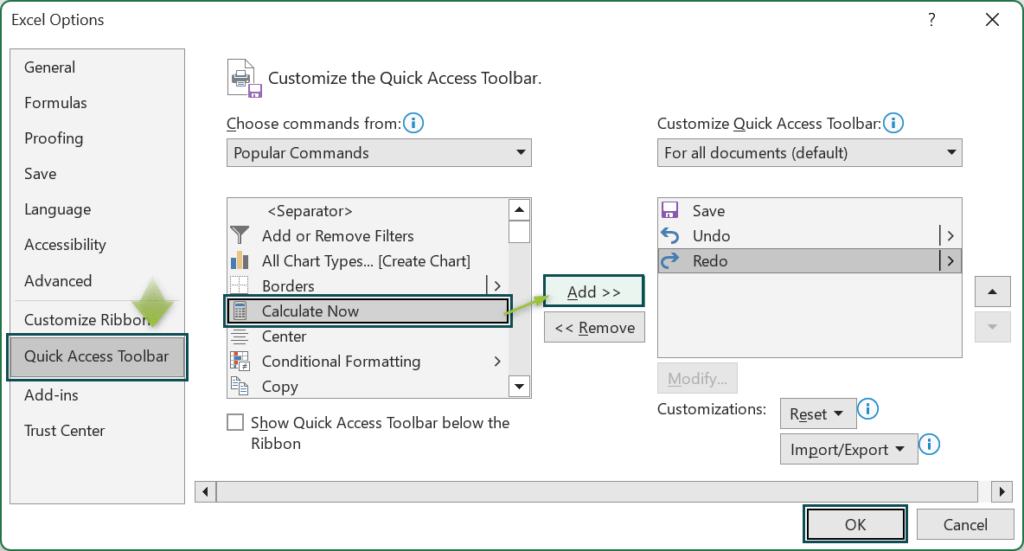This screenshot has height=551, width=1024.
Task: Click the Redo arrow icon
Action: [670, 260]
